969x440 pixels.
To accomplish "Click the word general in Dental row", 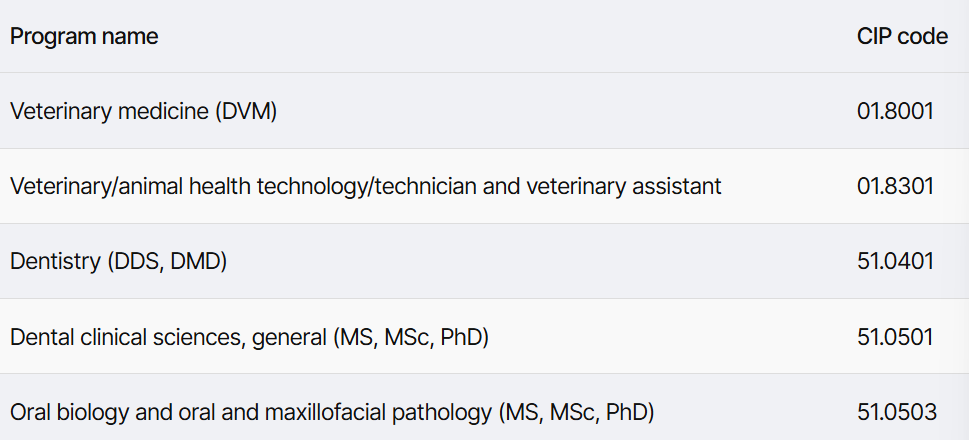I will [x=289, y=339].
